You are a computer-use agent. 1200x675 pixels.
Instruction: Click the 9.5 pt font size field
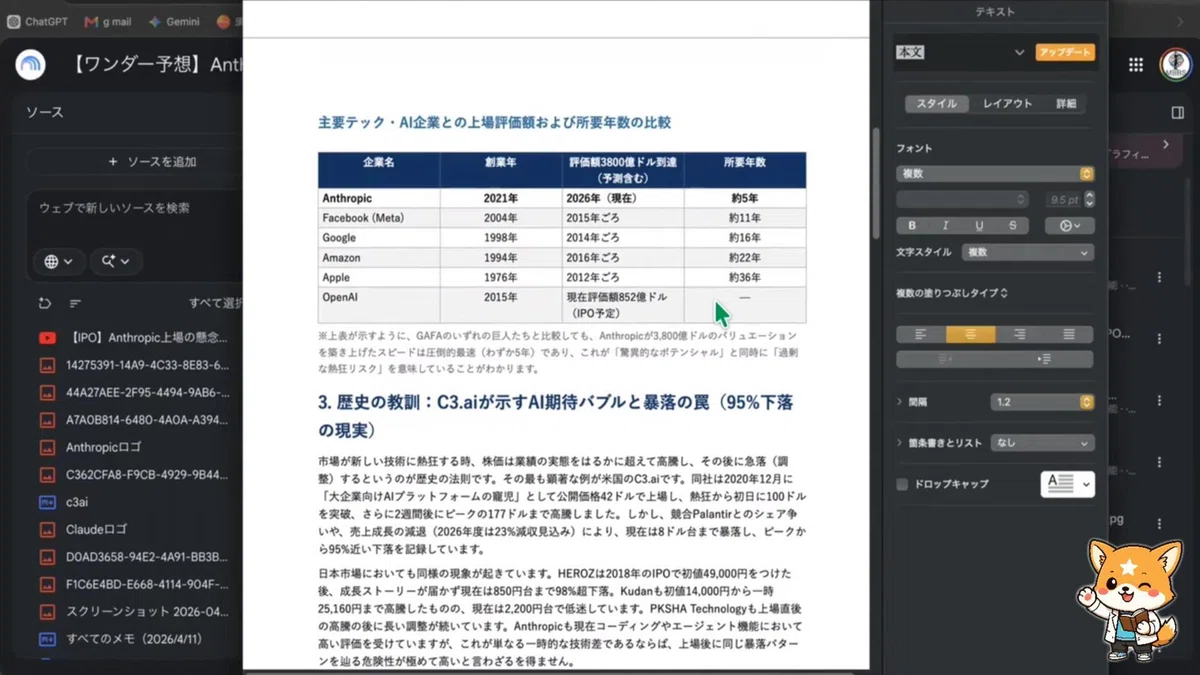pos(1063,199)
